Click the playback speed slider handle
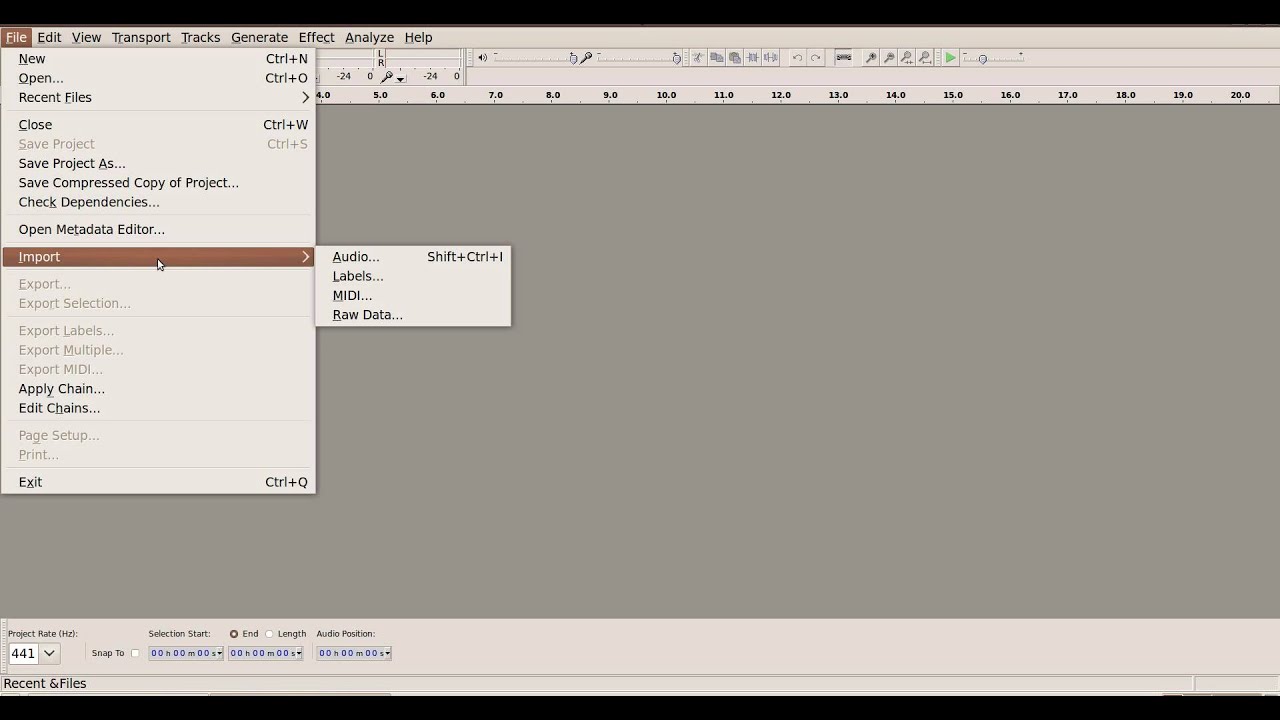This screenshot has height=720, width=1280. pos(983,59)
